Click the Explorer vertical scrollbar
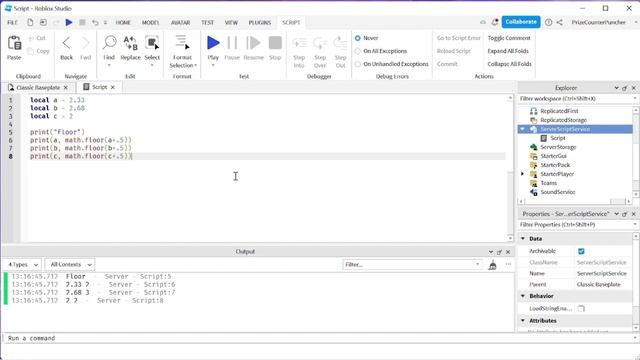The height and width of the screenshot is (360, 640). pyautogui.click(x=636, y=152)
